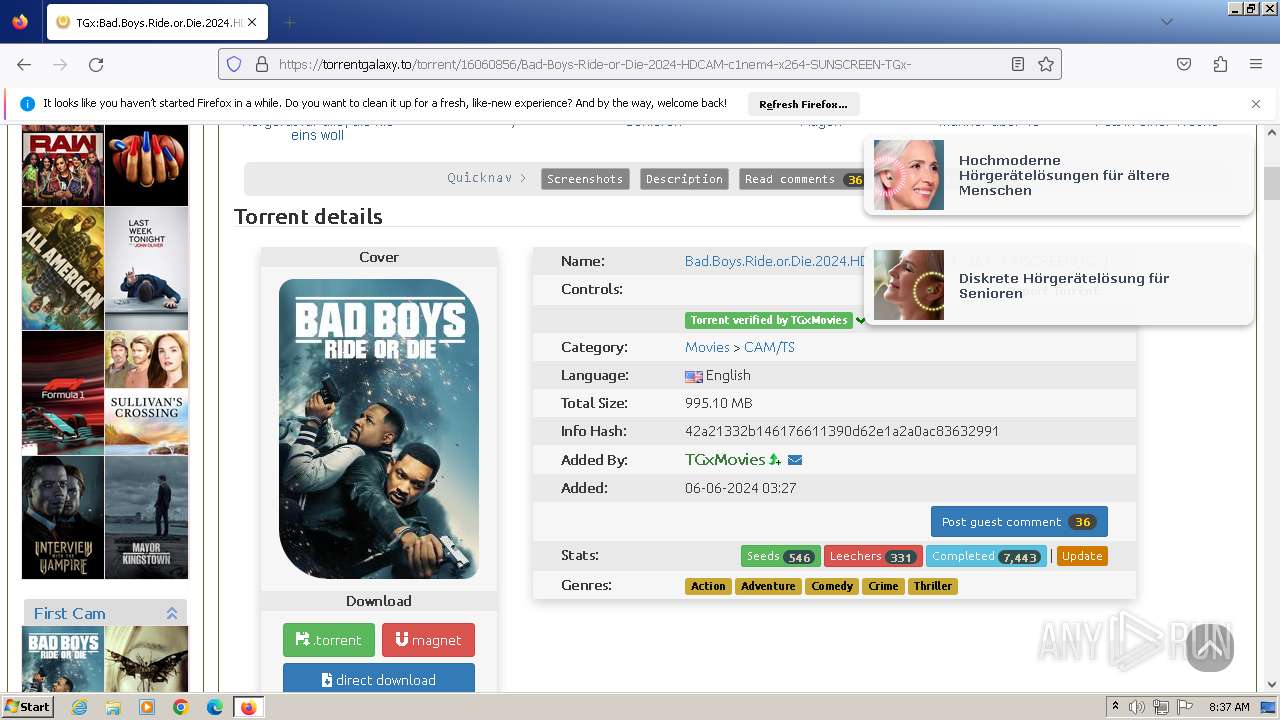Viewport: 1280px width, 720px height.
Task: Open the torrent name link
Action: 775,261
